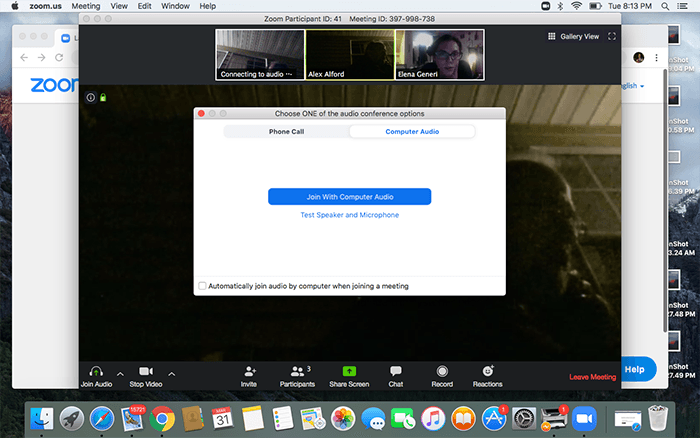Open Chrome three-dot menu
Image resolution: width=700 pixels, height=438 pixels.
pos(656,58)
